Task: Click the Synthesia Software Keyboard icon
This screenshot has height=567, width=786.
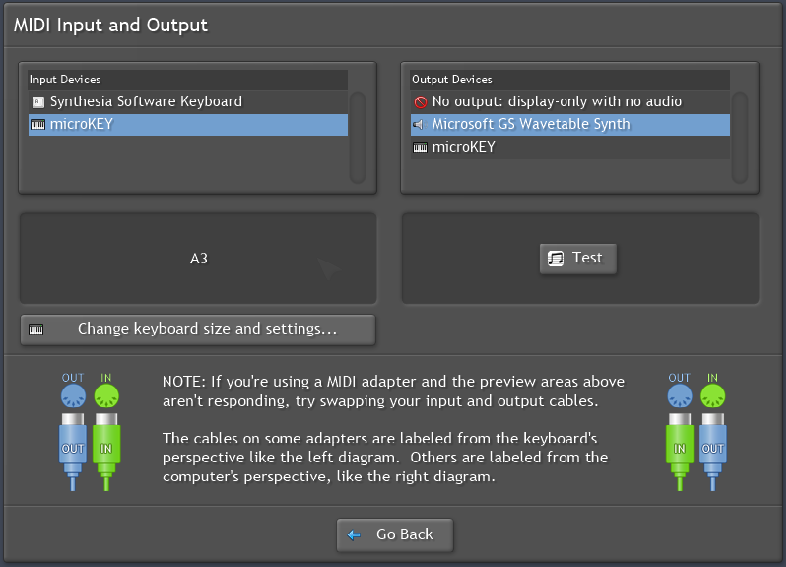Action: point(38,102)
